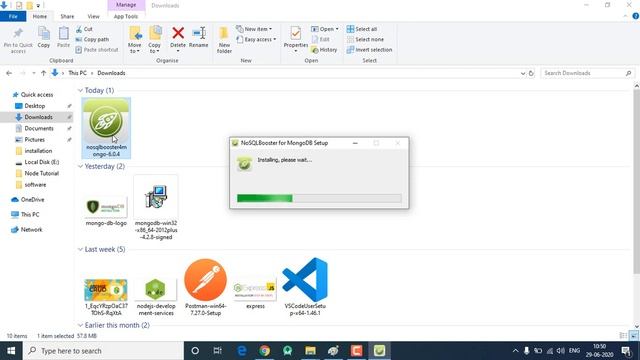
Task: Open Microsoft Edge from the taskbar
Action: click(242, 351)
